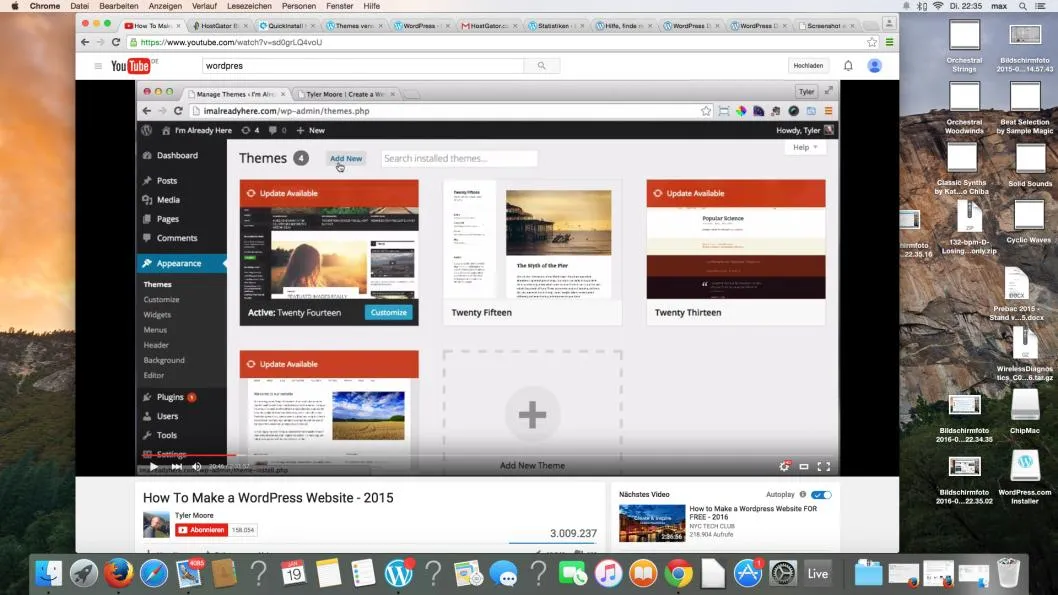Open YouTube guide hamburger menu
The image size is (1058, 595).
tap(98, 66)
